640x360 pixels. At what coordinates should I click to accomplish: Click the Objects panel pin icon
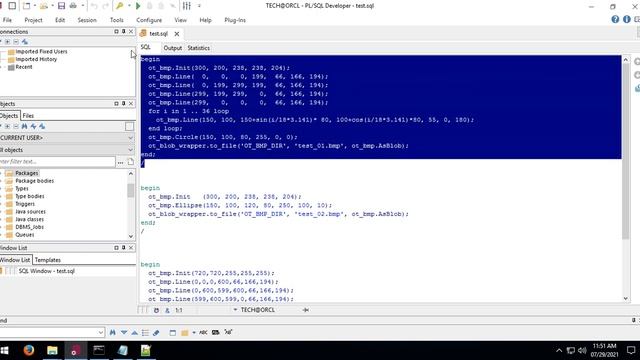[124, 104]
